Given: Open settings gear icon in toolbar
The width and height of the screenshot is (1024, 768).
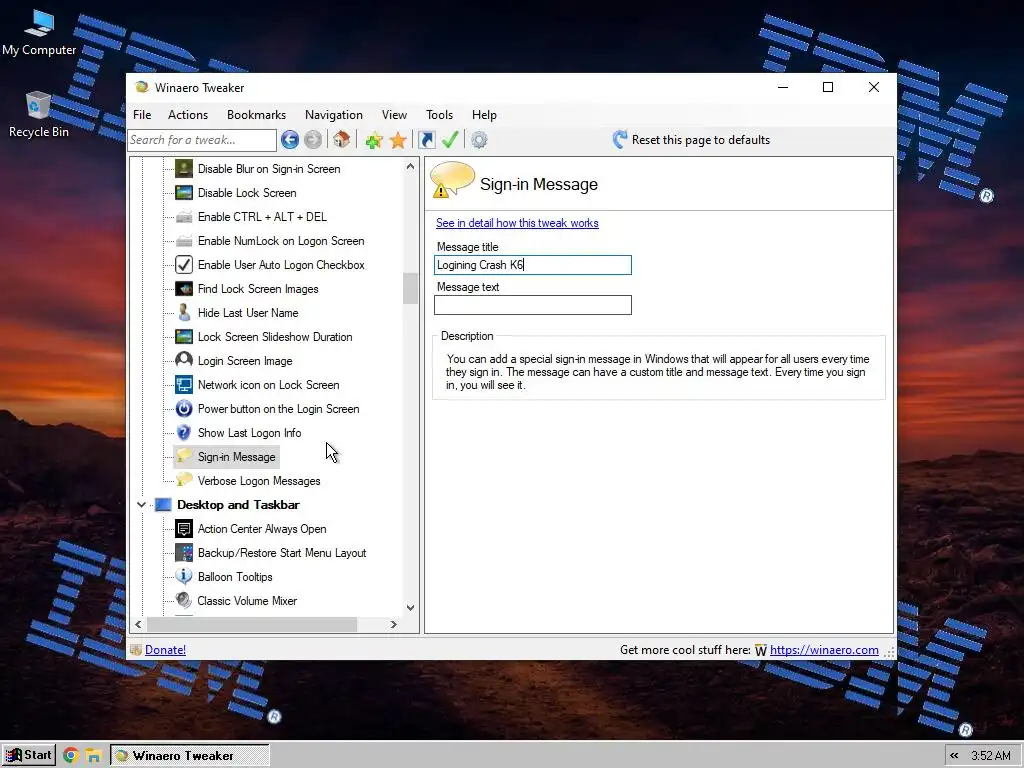Looking at the screenshot, I should pyautogui.click(x=479, y=140).
